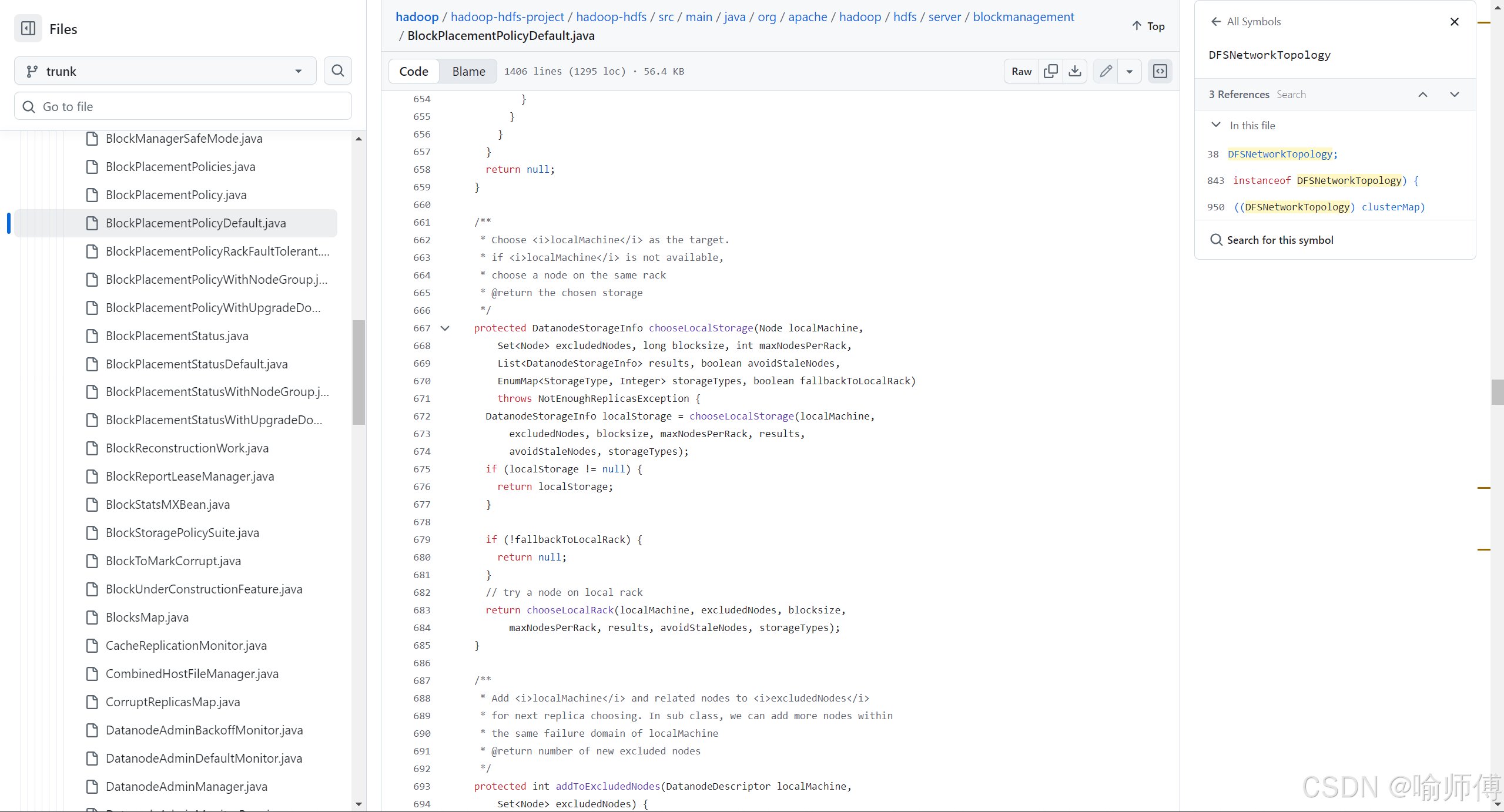Focus the Go to file field

click(183, 106)
